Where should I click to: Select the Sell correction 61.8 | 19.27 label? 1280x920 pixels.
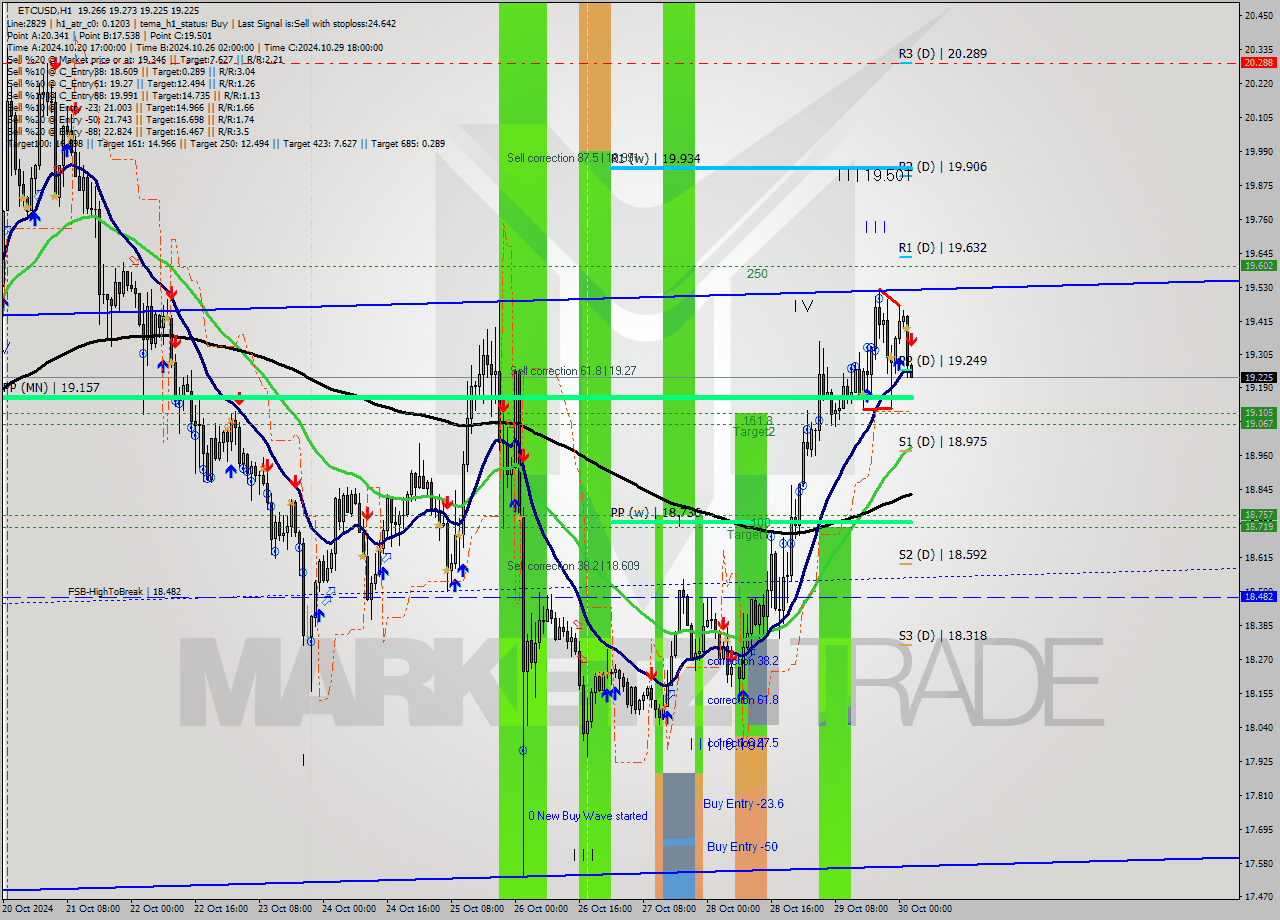click(x=573, y=371)
